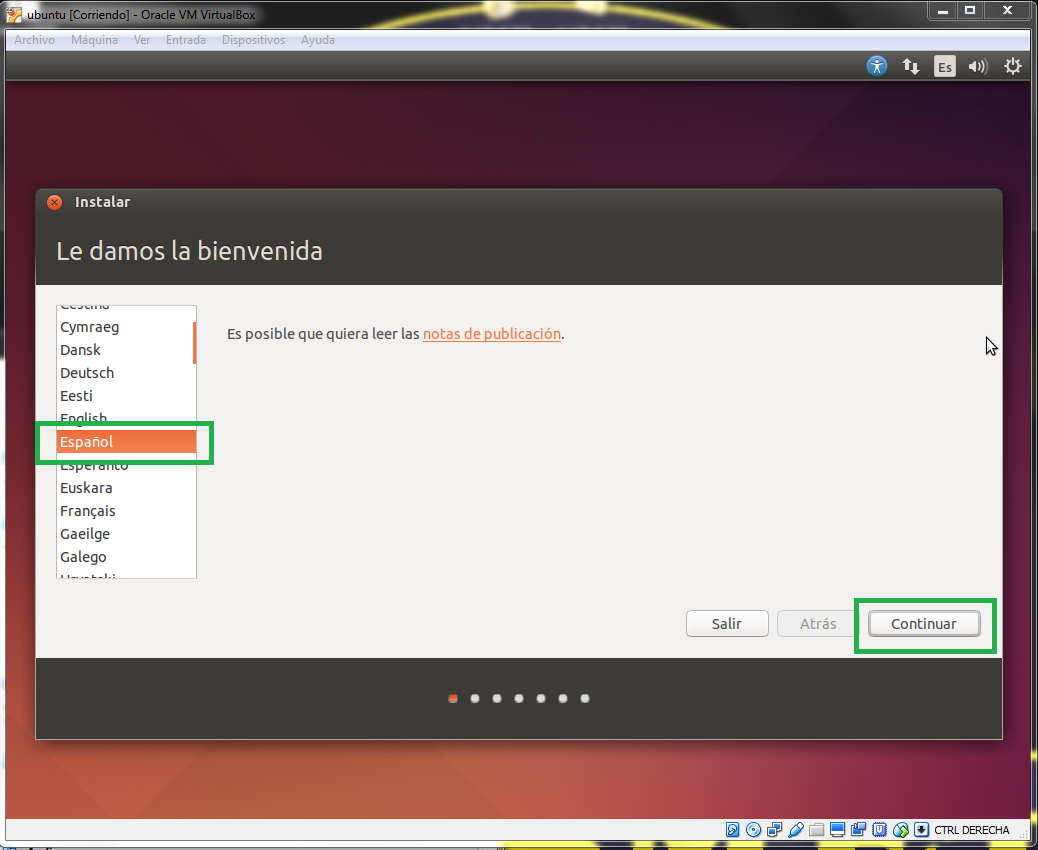Select Galego in the language list

click(124, 557)
